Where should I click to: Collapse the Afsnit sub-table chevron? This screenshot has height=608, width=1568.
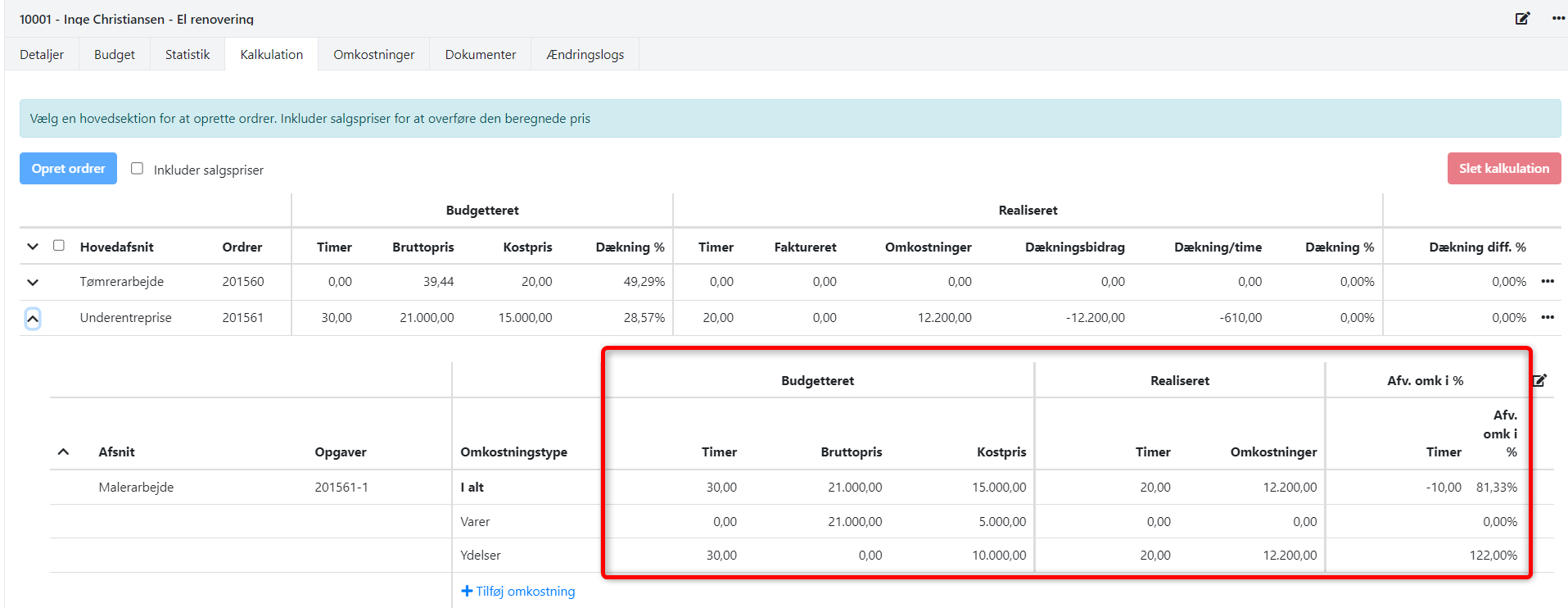pyautogui.click(x=63, y=451)
